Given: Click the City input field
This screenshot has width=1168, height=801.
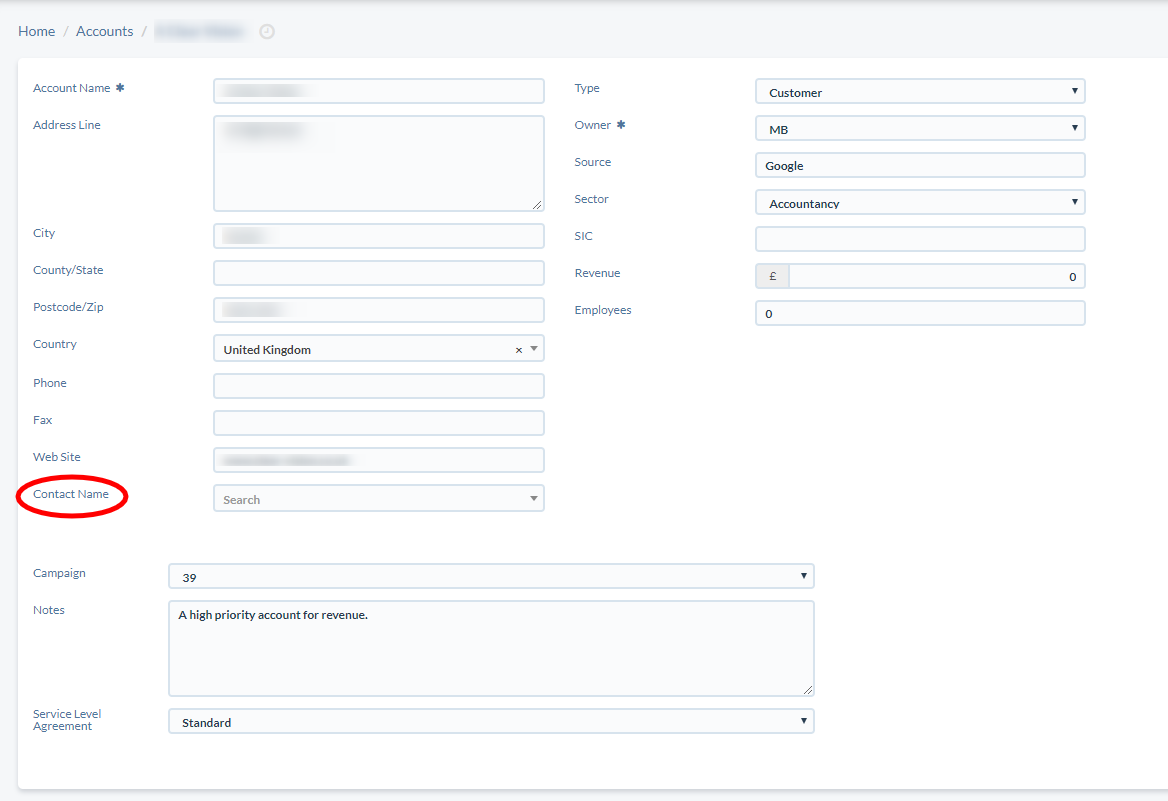Looking at the screenshot, I should (378, 236).
